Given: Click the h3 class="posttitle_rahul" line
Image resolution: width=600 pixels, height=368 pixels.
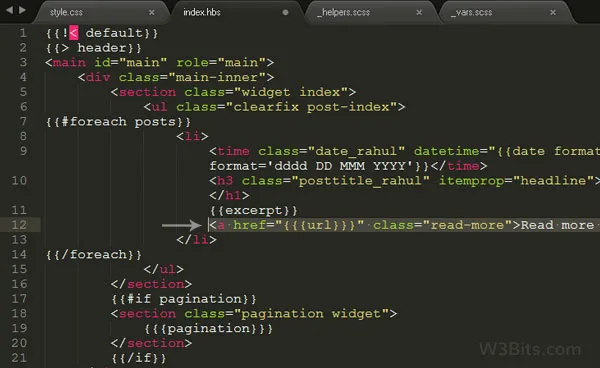Looking at the screenshot, I should [x=404, y=181].
